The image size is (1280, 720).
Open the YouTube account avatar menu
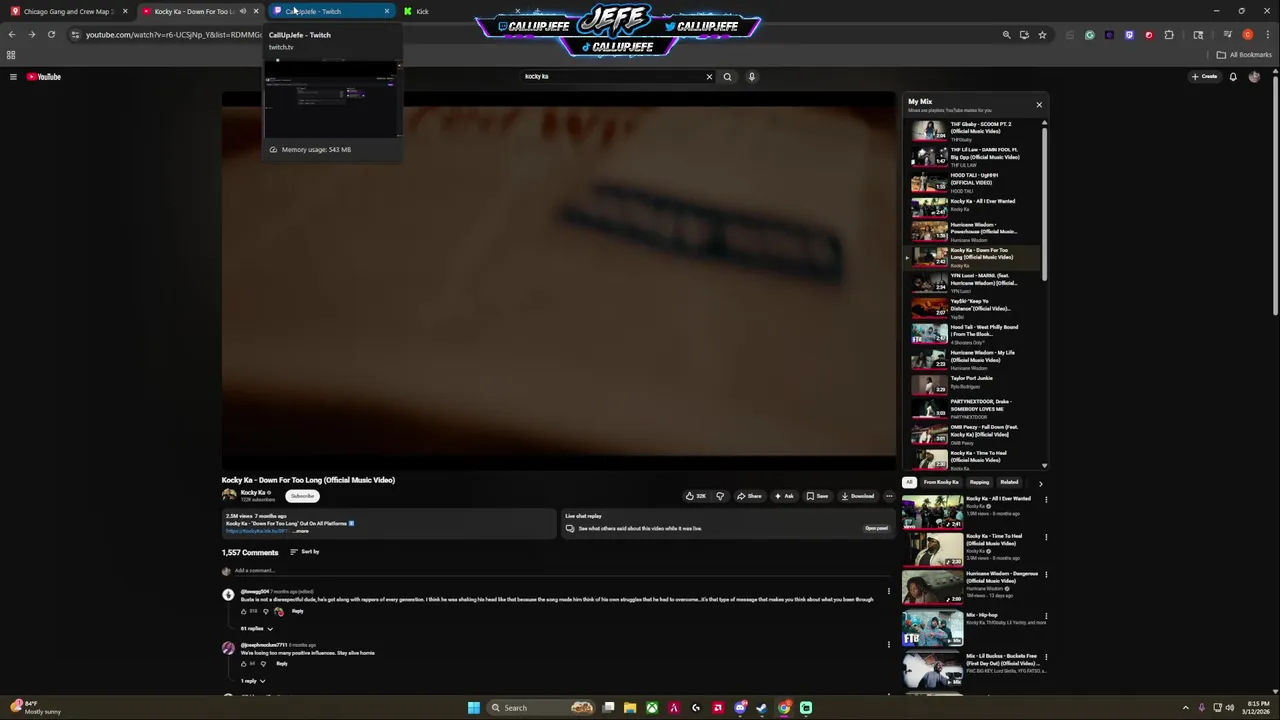pos(1254,77)
